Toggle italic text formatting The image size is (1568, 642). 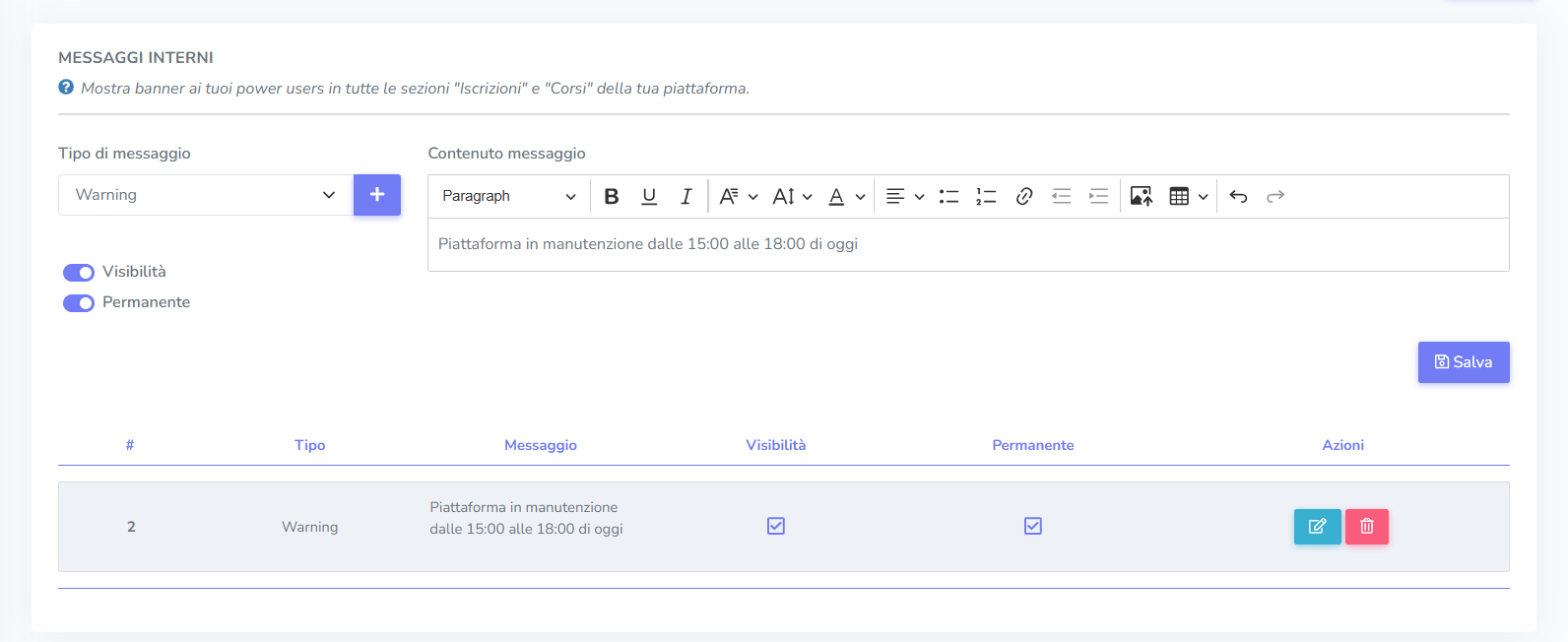coord(686,196)
